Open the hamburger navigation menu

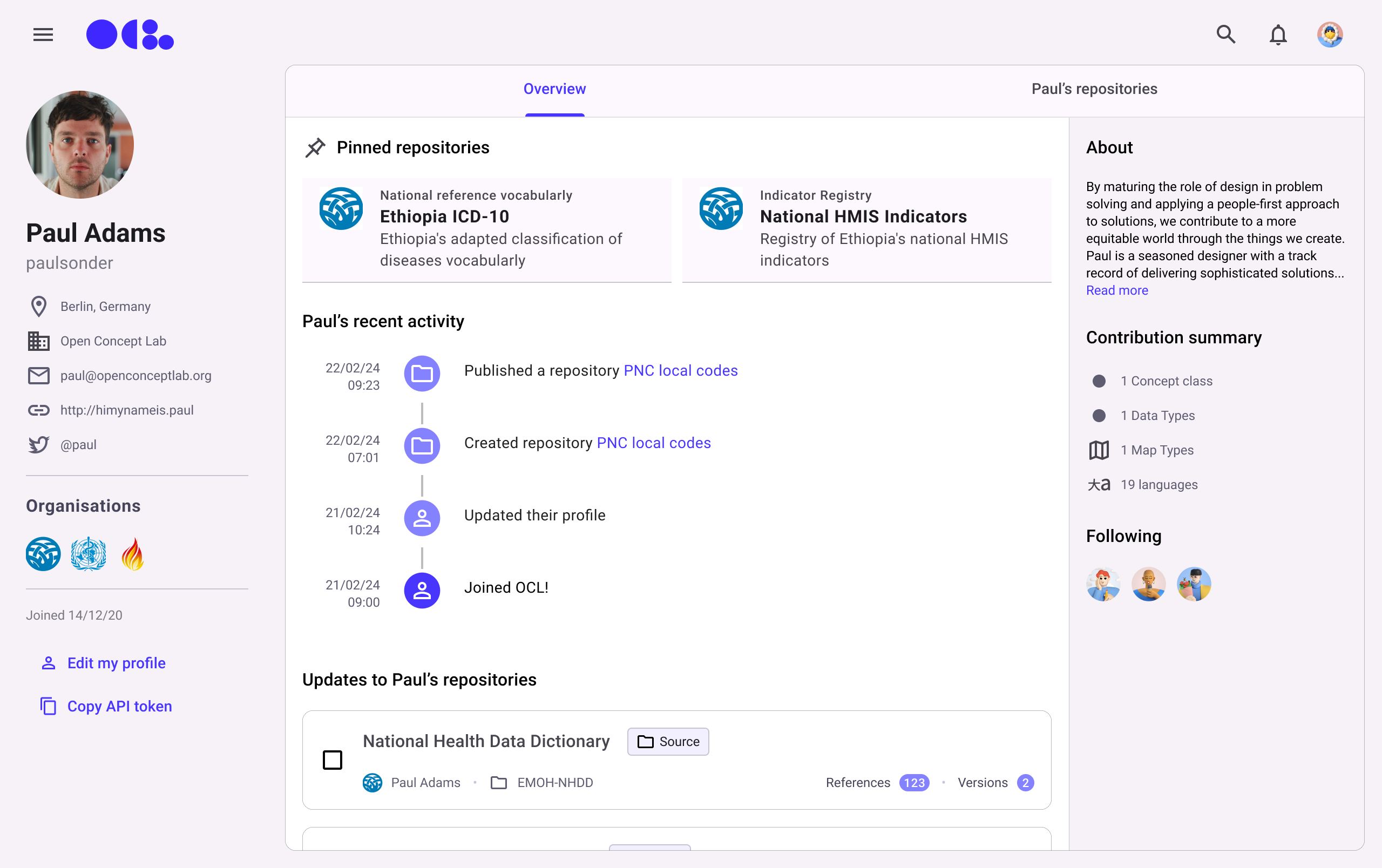(x=43, y=35)
